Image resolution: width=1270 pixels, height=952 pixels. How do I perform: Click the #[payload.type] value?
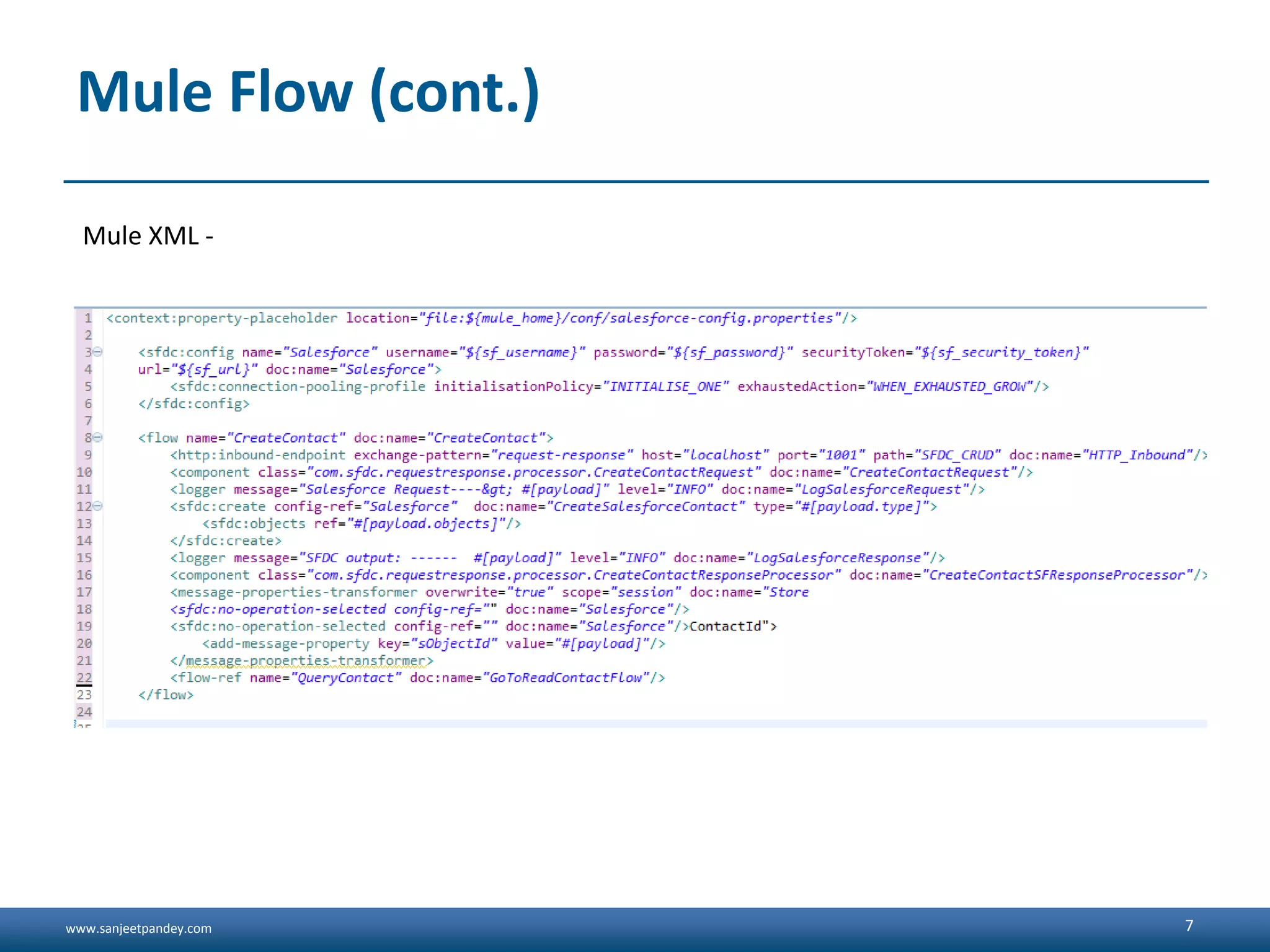(861, 506)
